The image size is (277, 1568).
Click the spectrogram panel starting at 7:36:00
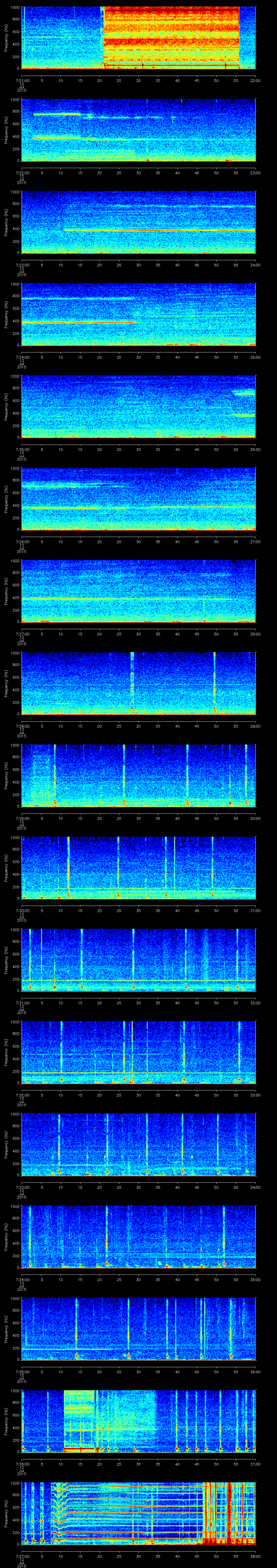[x=138, y=1421]
